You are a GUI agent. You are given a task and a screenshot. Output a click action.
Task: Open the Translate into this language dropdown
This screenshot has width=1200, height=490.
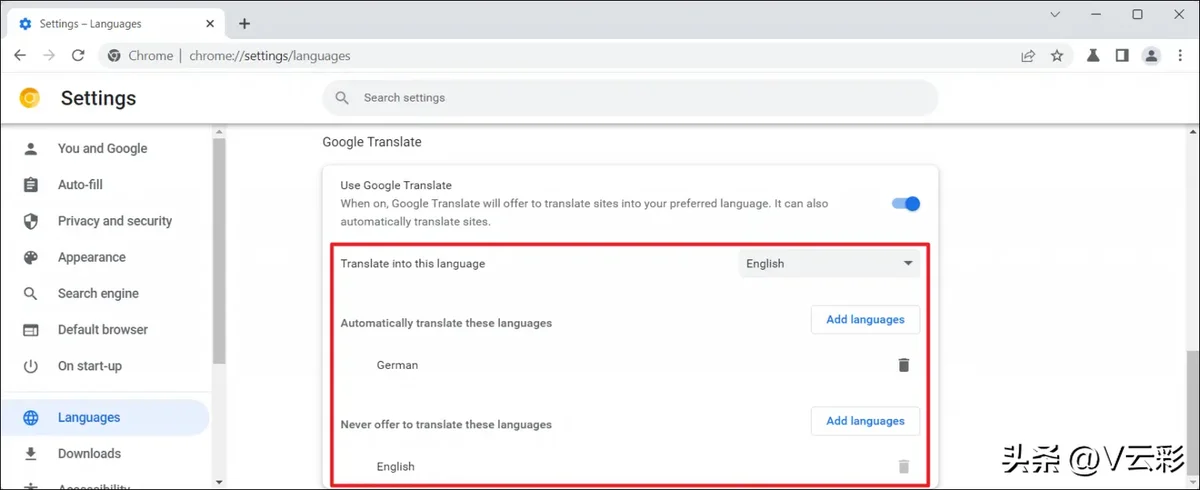pyautogui.click(x=829, y=264)
